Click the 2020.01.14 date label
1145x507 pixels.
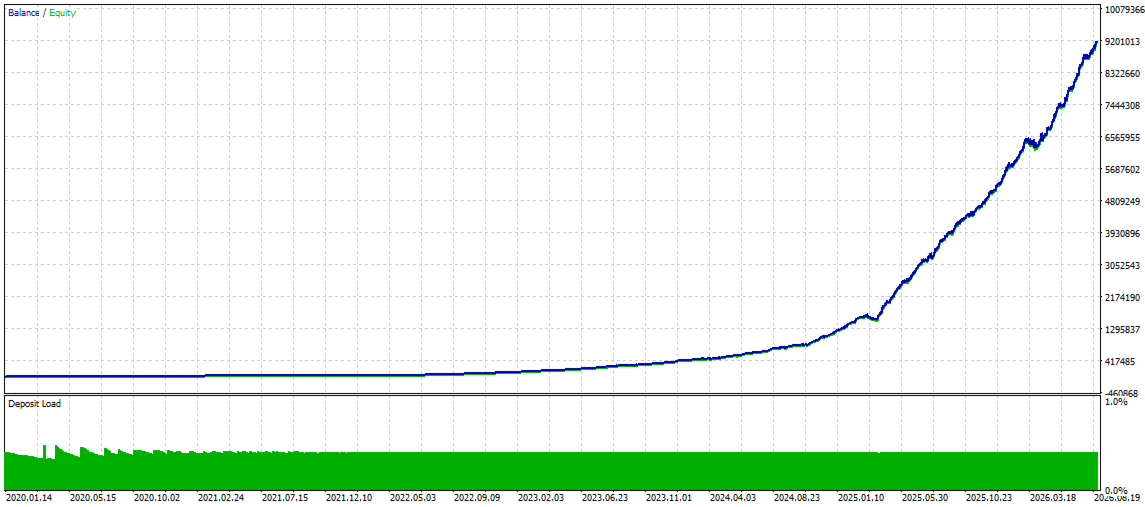[28, 498]
